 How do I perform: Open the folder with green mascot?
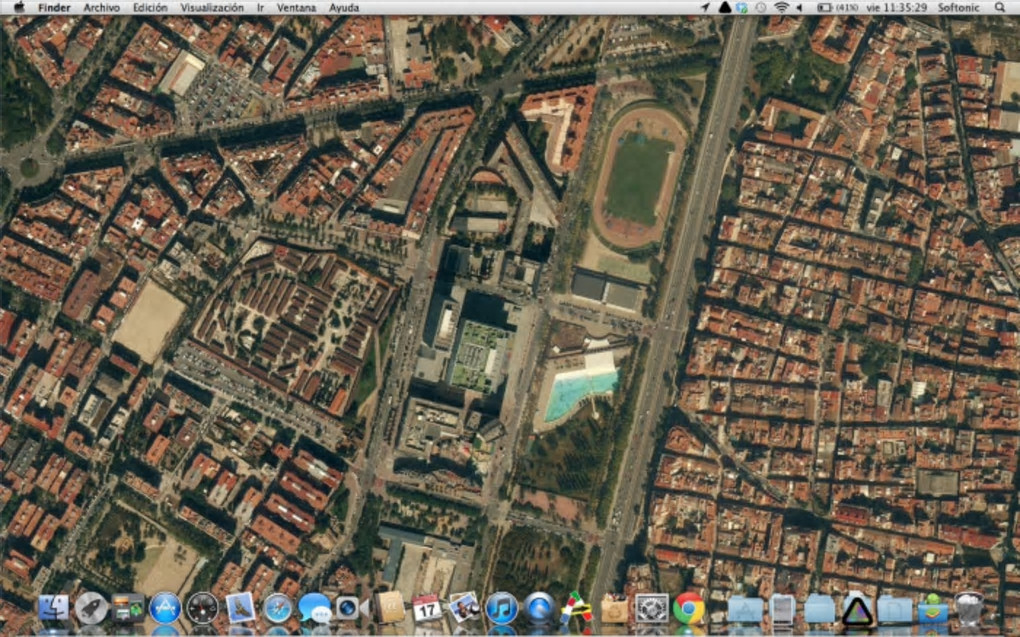tap(933, 608)
